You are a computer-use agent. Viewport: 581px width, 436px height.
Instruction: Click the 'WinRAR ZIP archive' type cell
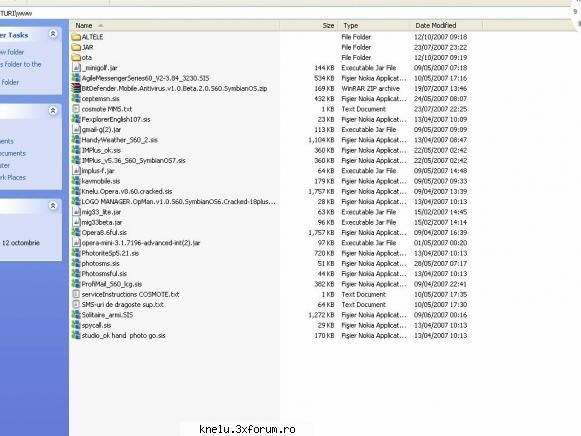371,89
